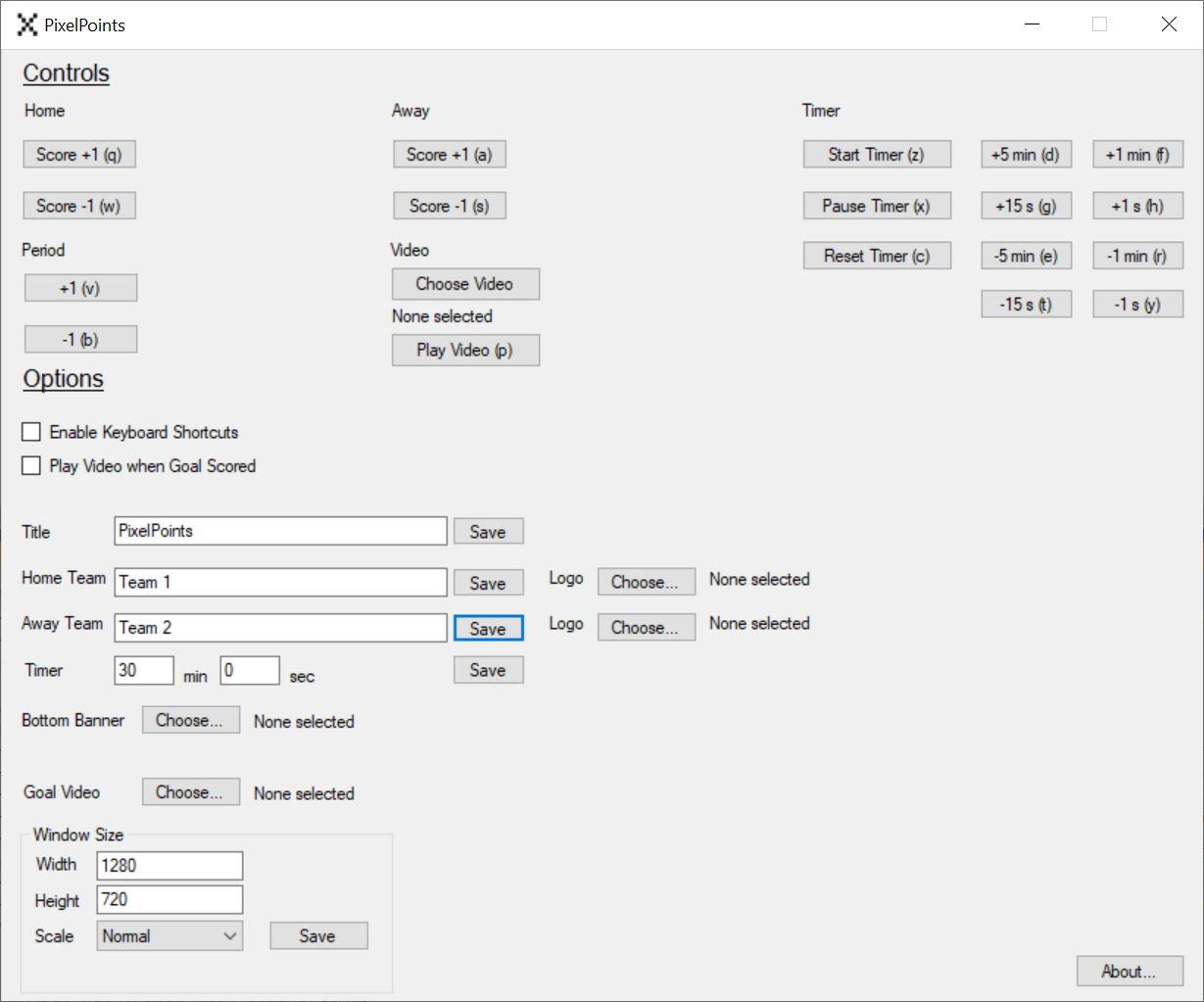Click Choose Video button

(x=465, y=284)
